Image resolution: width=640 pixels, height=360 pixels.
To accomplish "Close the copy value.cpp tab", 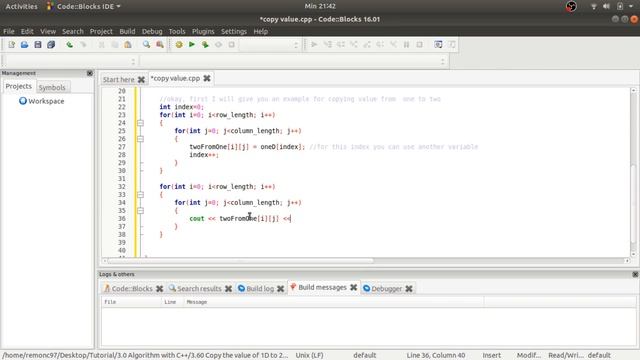I will [x=207, y=78].
